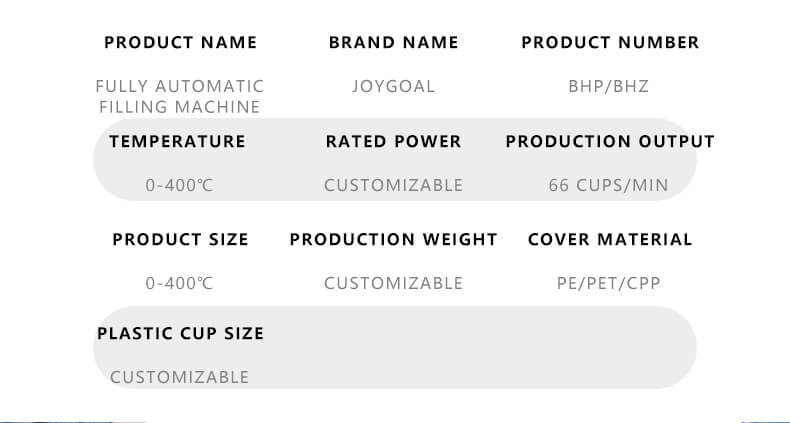
Task: Click the 66 CUPS/MIN value
Action: 608,185
